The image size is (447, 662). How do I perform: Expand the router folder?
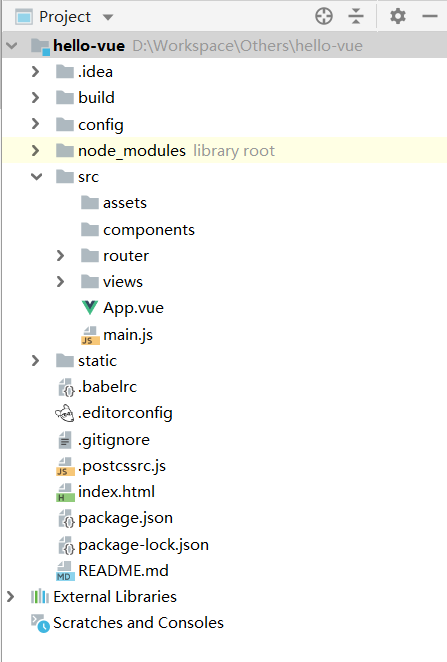point(60,255)
